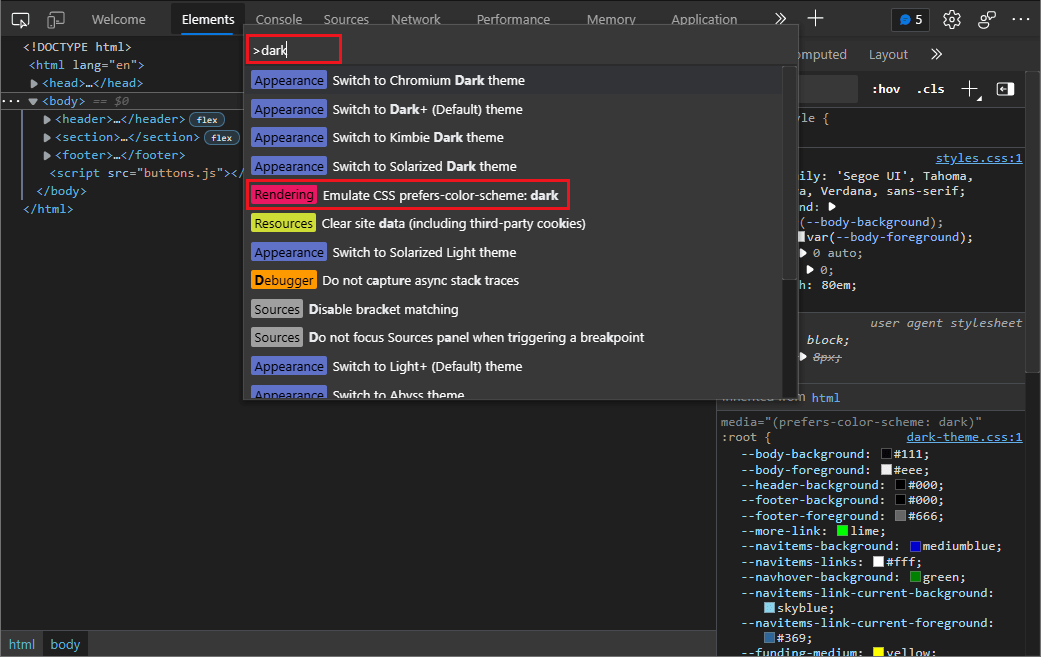Expand the padding '0' value triangle
This screenshot has height=657, width=1041.
coord(810,269)
